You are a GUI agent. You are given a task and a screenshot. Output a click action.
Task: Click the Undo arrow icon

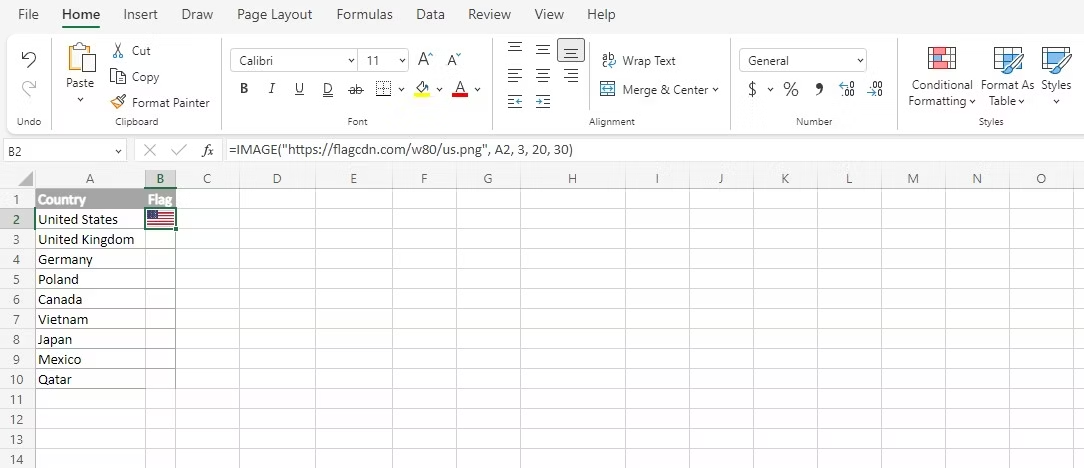pyautogui.click(x=28, y=59)
